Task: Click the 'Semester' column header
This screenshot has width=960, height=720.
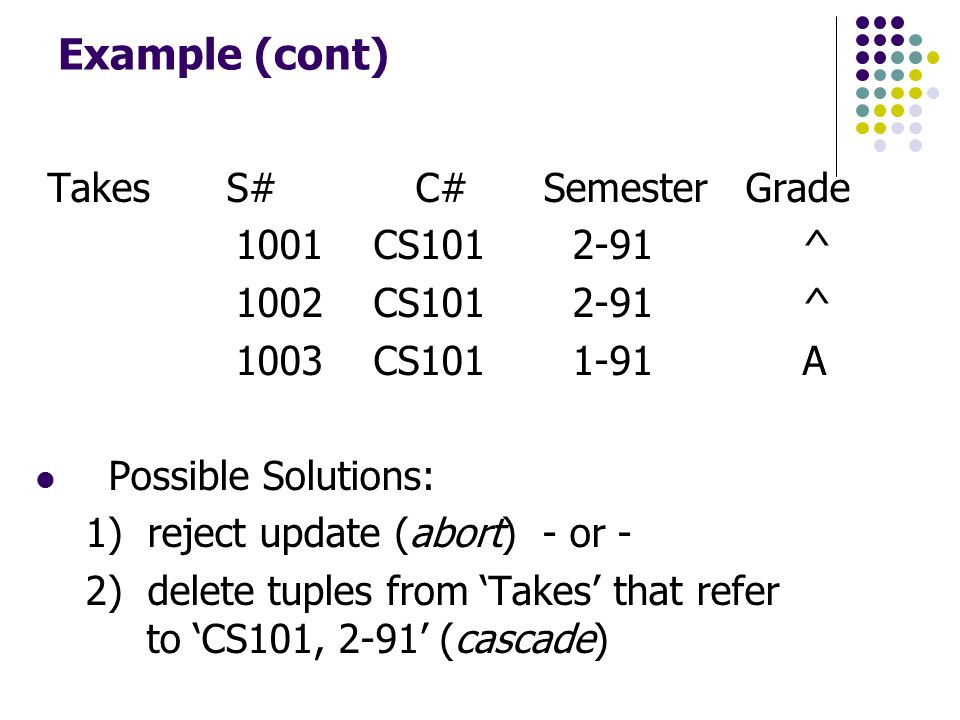Action: (625, 188)
